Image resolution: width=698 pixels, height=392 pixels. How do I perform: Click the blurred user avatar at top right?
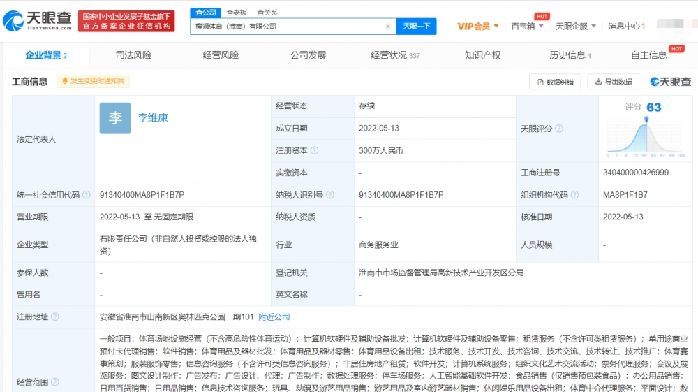coord(670,24)
